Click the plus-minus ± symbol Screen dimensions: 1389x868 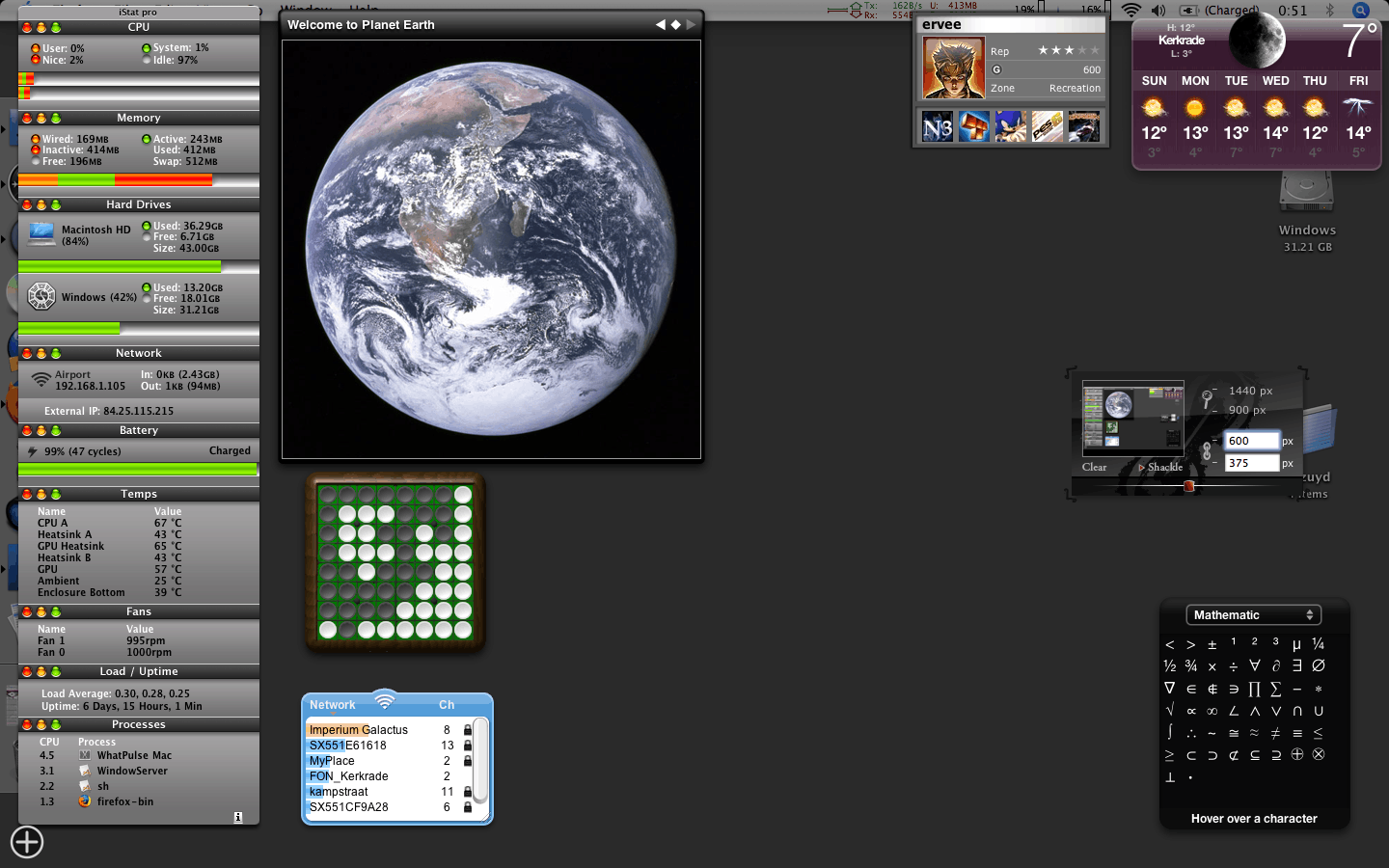(x=1212, y=644)
